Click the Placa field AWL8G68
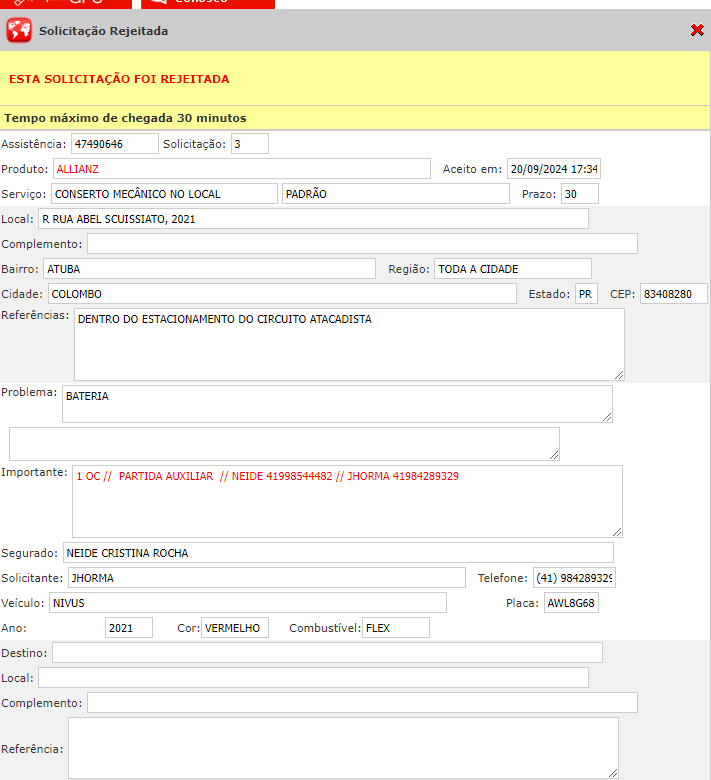 [x=570, y=603]
